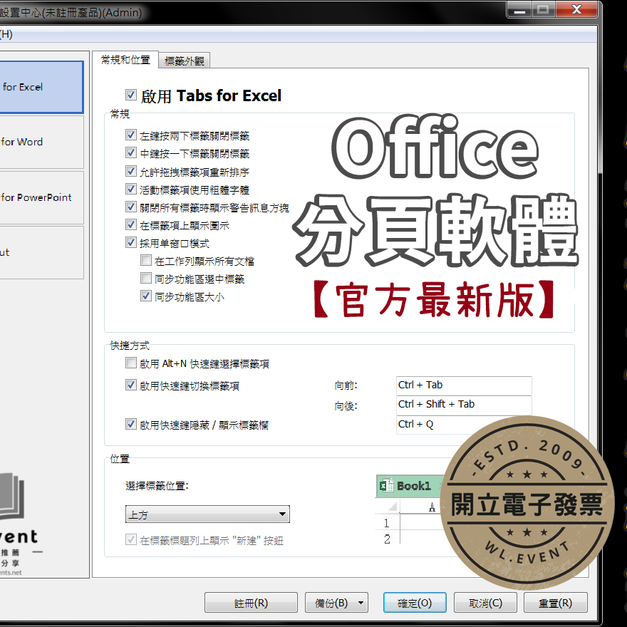This screenshot has width=627, height=627.
Task: Toggle 啟用快速鍵隱藏/顯示標籤欄 checkbox
Action: [131, 424]
